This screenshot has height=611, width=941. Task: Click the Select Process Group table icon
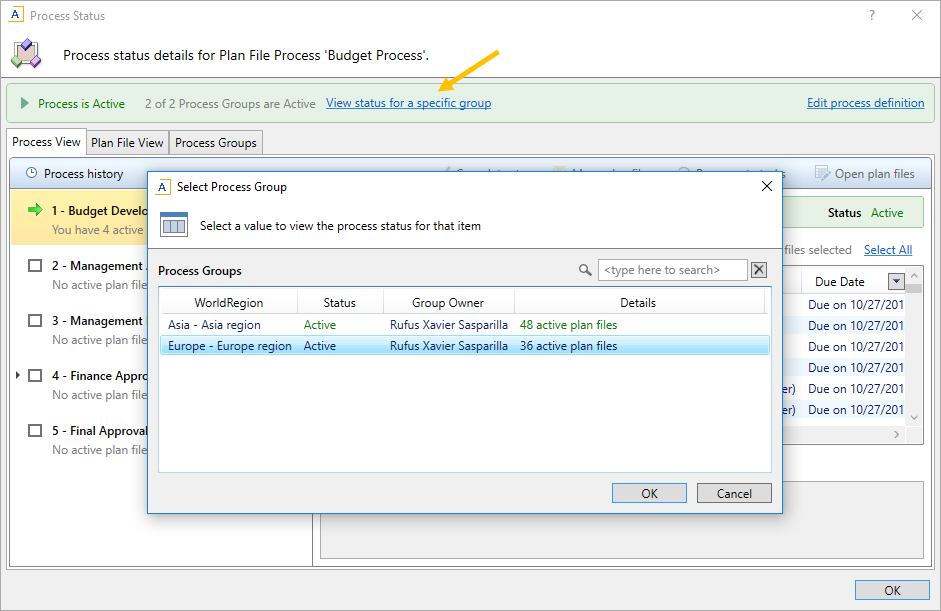point(174,225)
